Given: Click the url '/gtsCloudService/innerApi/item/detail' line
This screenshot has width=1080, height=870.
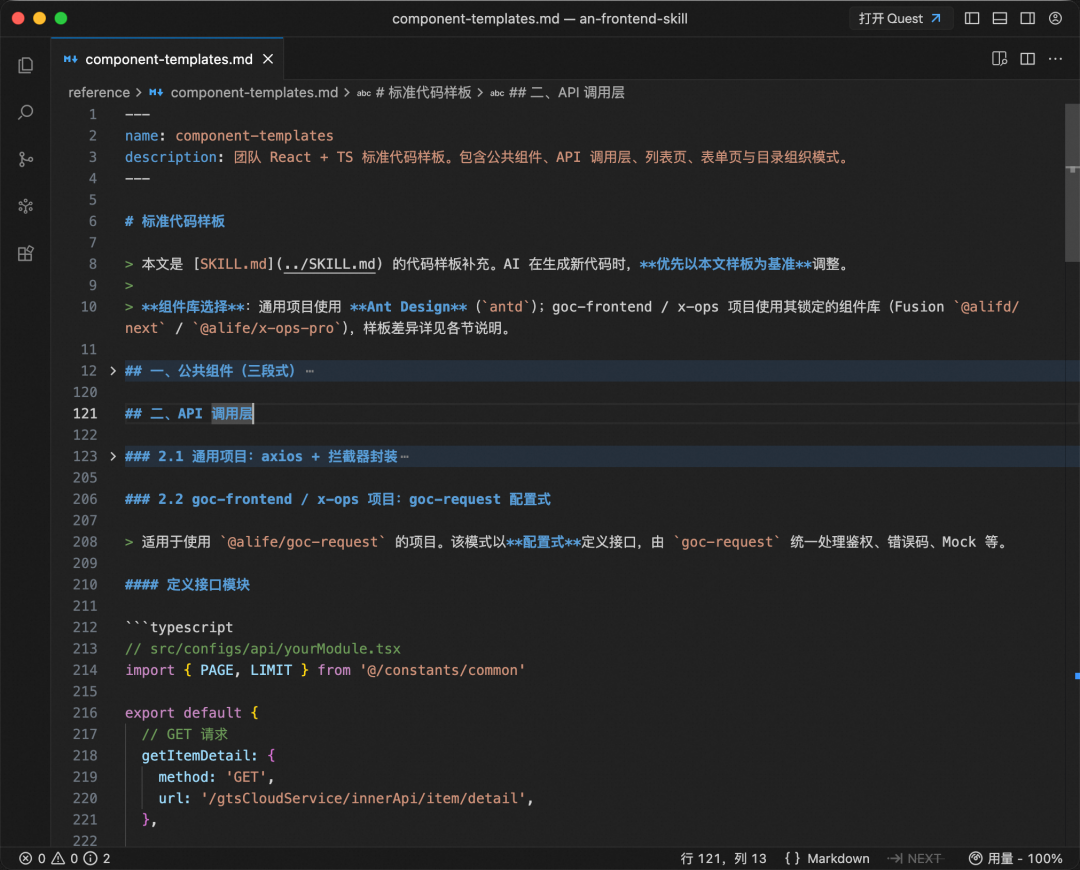Looking at the screenshot, I should (x=346, y=798).
